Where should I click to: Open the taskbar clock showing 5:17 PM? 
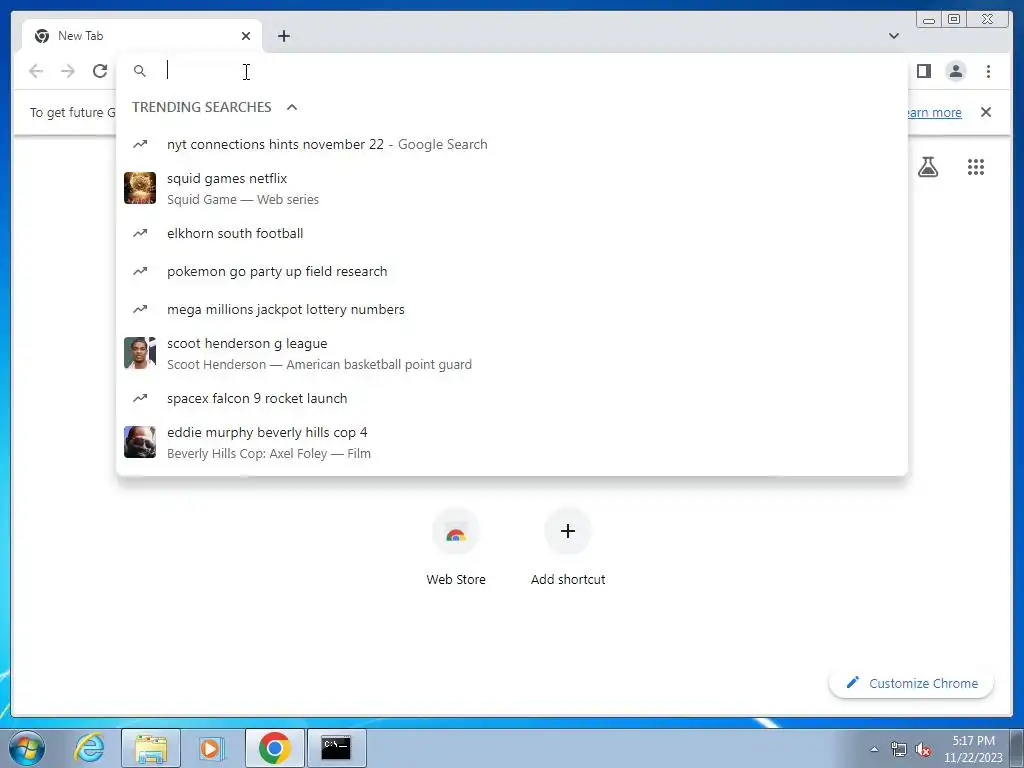click(x=973, y=749)
